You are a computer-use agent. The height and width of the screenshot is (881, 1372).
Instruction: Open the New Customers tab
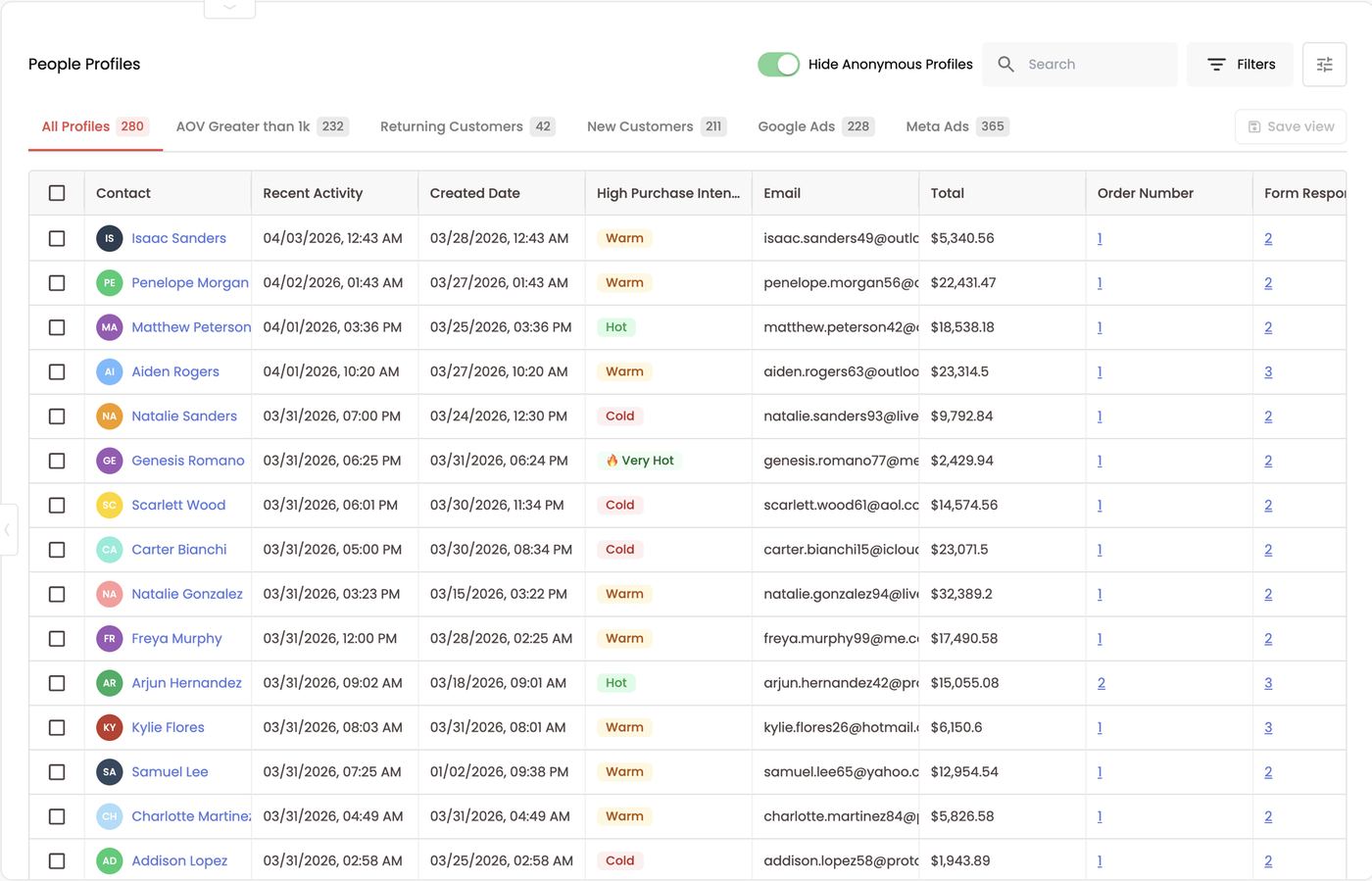tap(656, 126)
